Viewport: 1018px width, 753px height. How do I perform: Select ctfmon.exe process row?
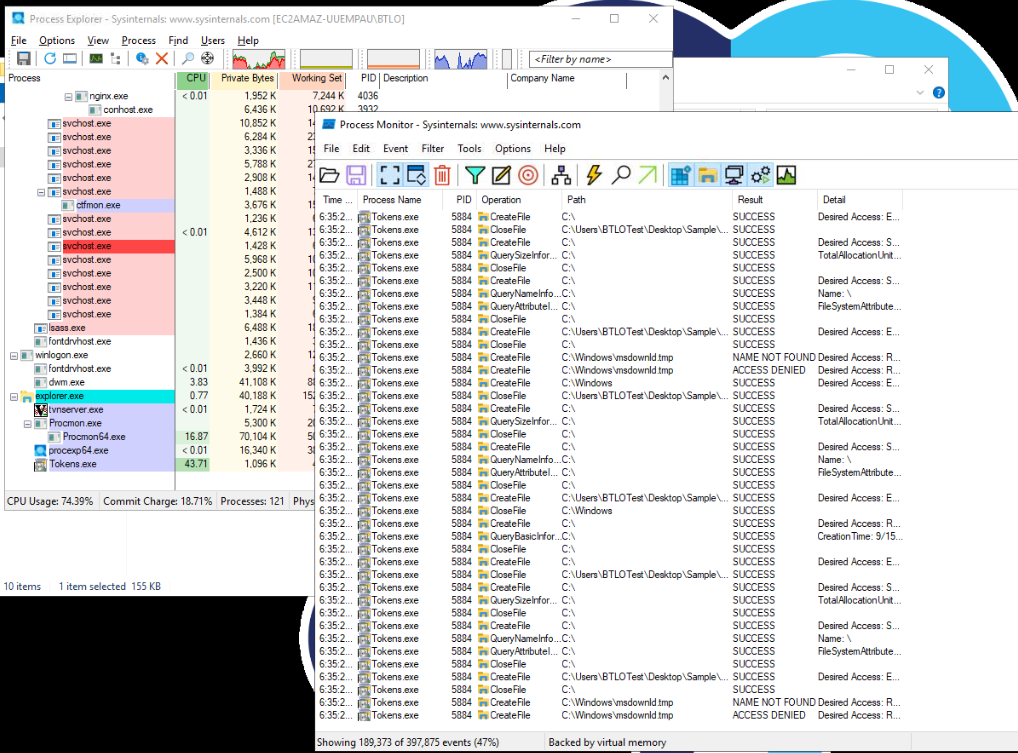pyautogui.click(x=98, y=205)
